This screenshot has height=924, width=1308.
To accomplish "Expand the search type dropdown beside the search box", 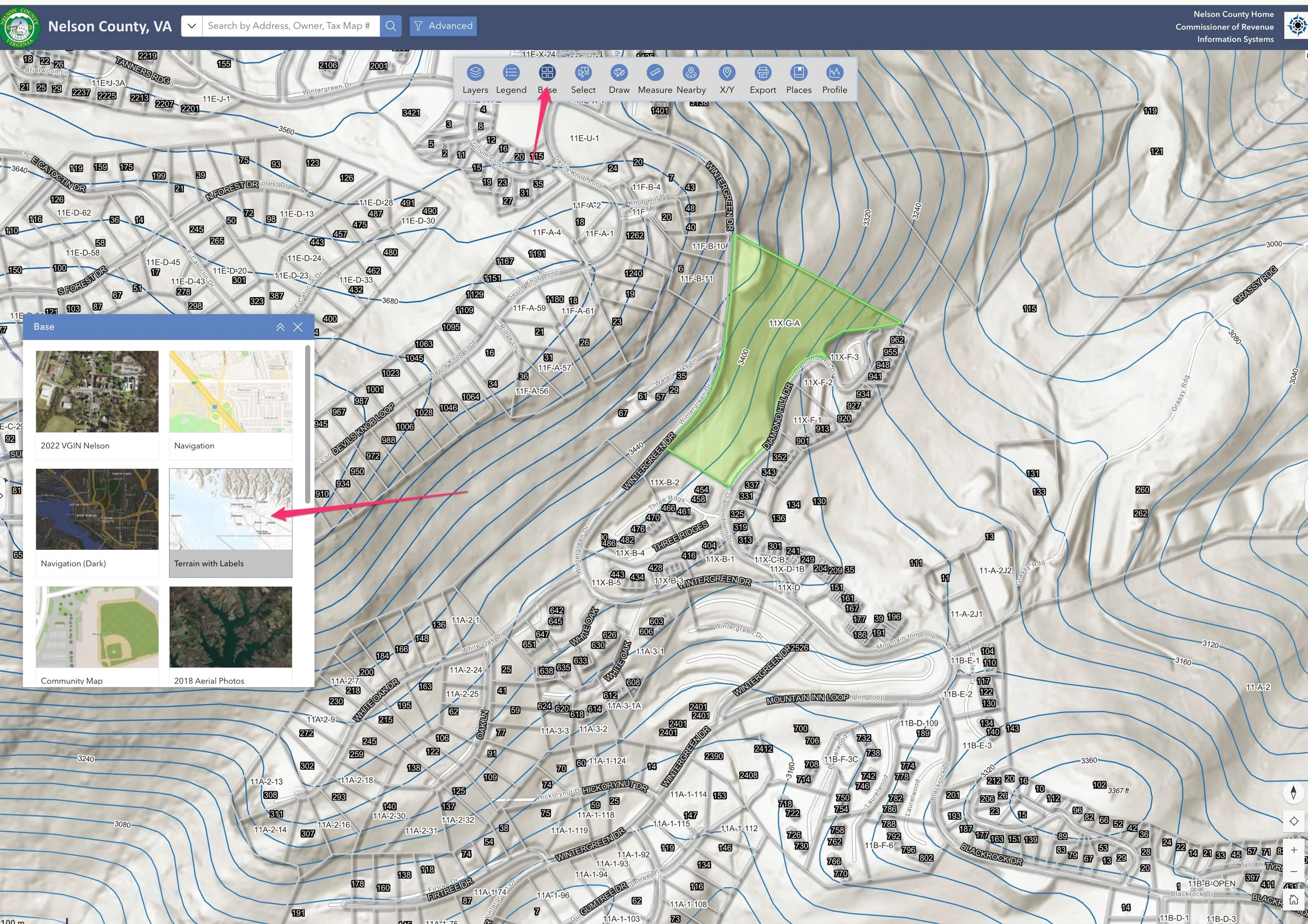I will pyautogui.click(x=192, y=26).
